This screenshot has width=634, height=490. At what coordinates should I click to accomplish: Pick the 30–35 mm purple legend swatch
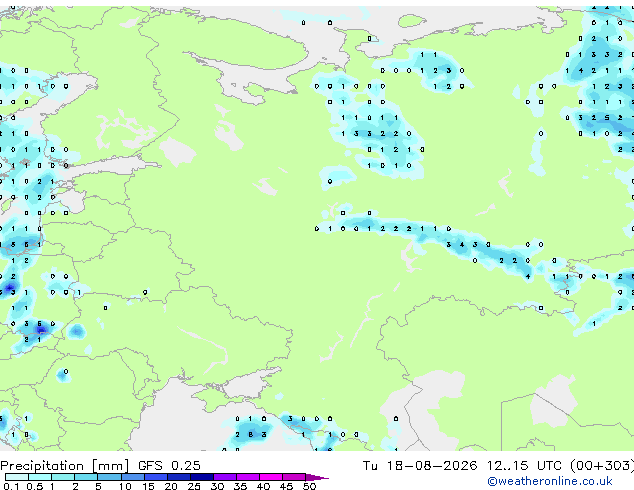pyautogui.click(x=225, y=477)
